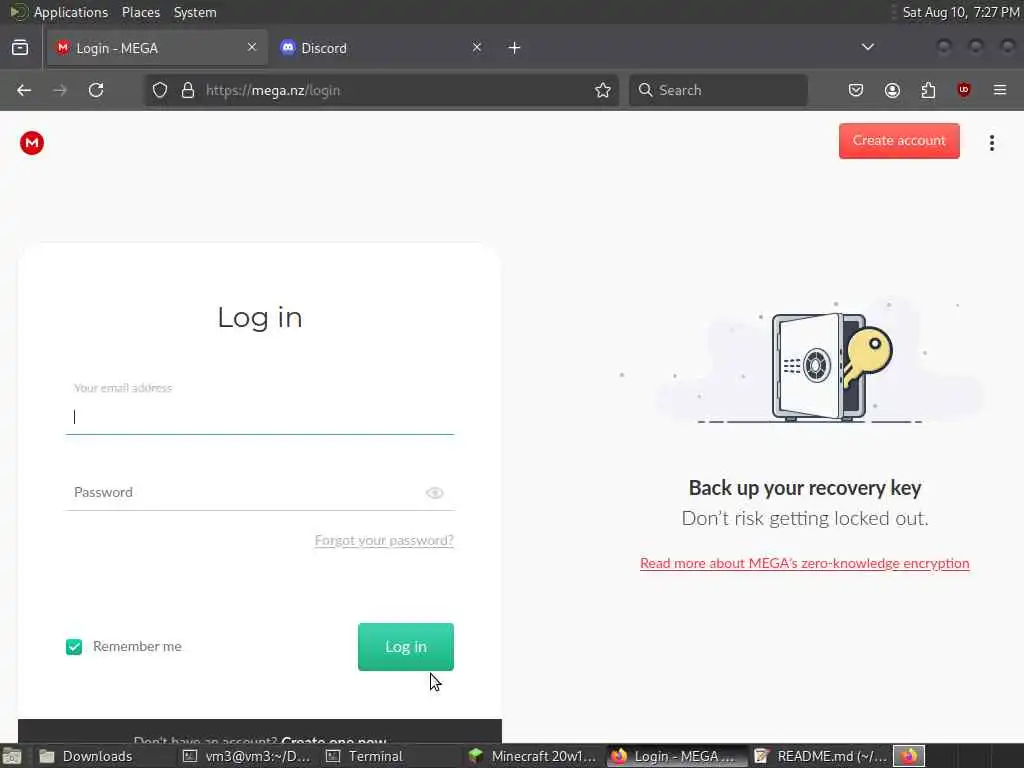The width and height of the screenshot is (1024, 768).
Task: Open a new browser tab
Action: [x=515, y=48]
